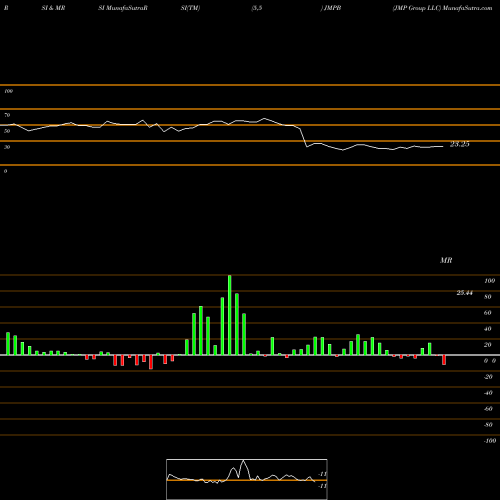
Task: Click the MR axis label -80
Action: [488, 425]
